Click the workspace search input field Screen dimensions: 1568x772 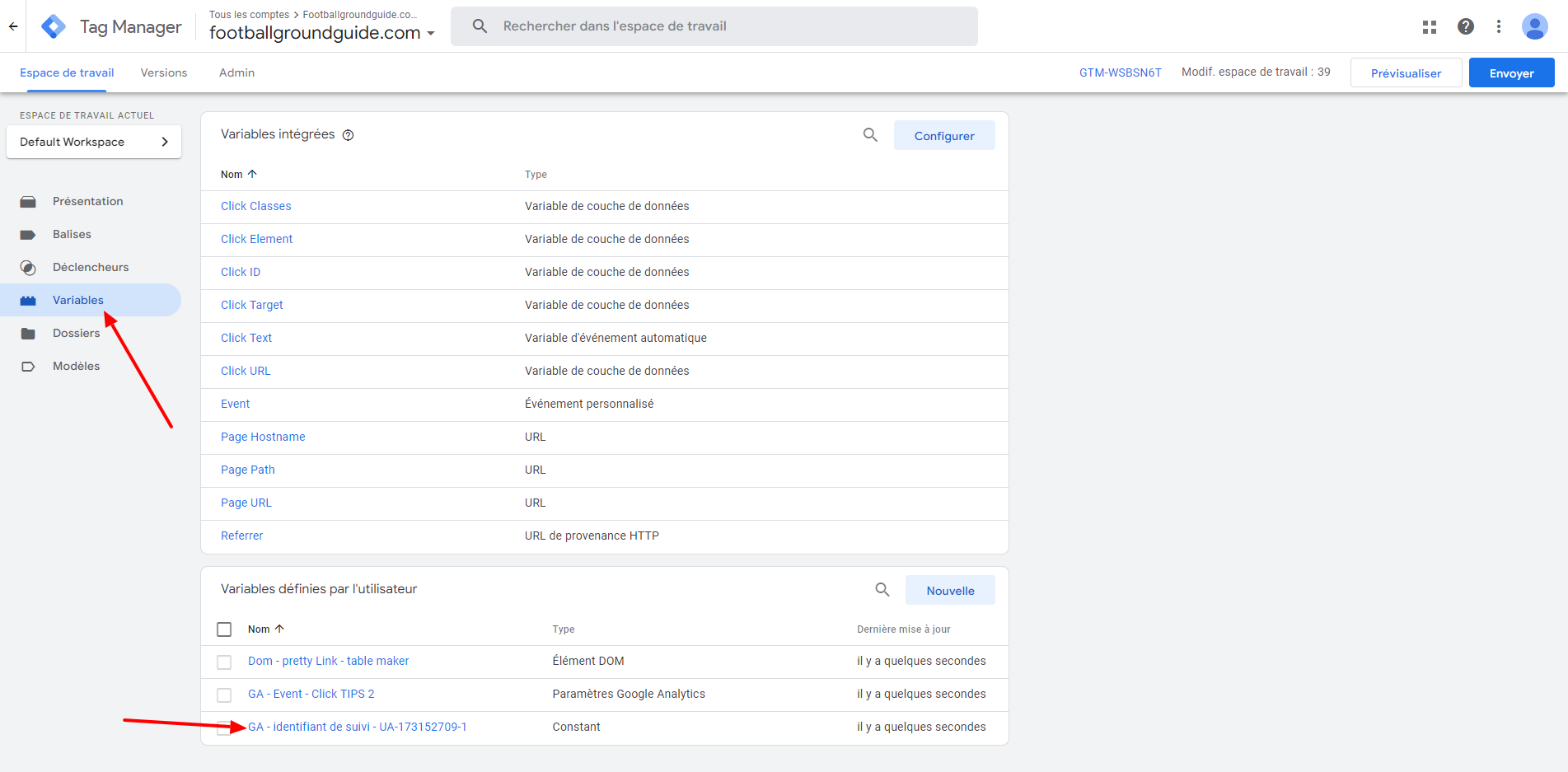click(x=714, y=26)
